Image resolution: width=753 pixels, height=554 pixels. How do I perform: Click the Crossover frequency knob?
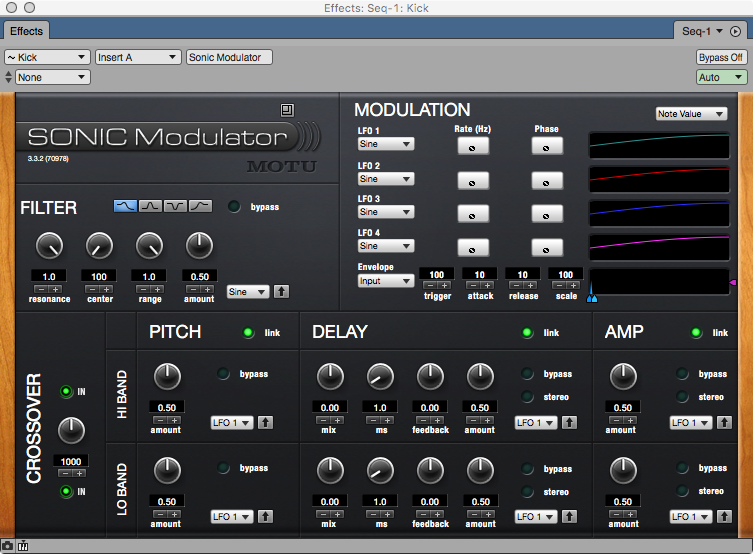[71, 430]
